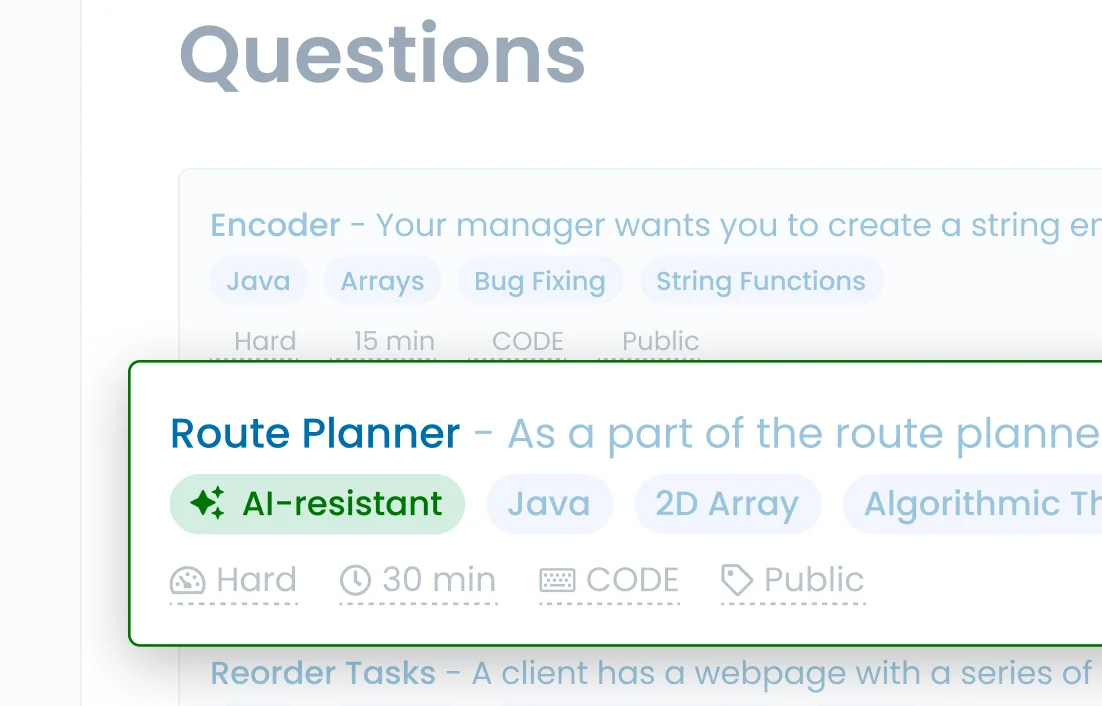Image resolution: width=1102 pixels, height=706 pixels.
Task: Click the String Functions tag on Encoder
Action: click(761, 281)
